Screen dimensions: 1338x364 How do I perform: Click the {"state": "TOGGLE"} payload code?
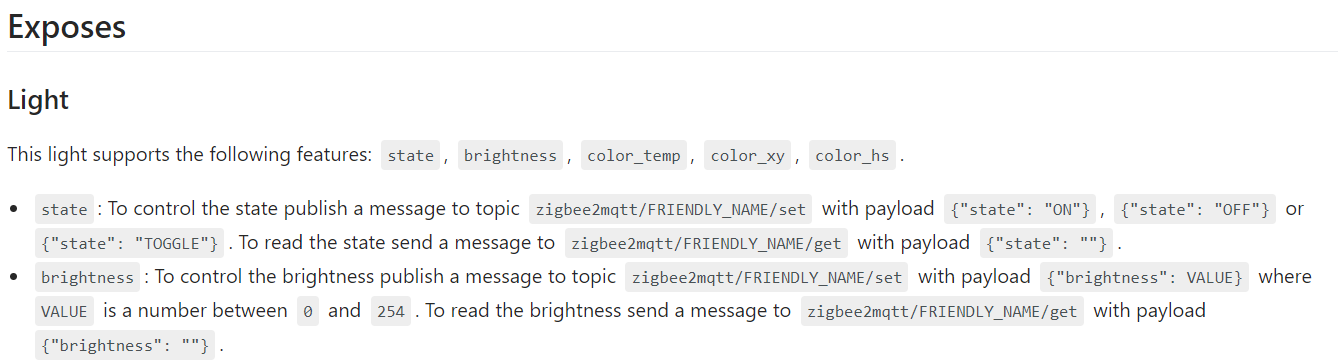pyautogui.click(x=131, y=243)
